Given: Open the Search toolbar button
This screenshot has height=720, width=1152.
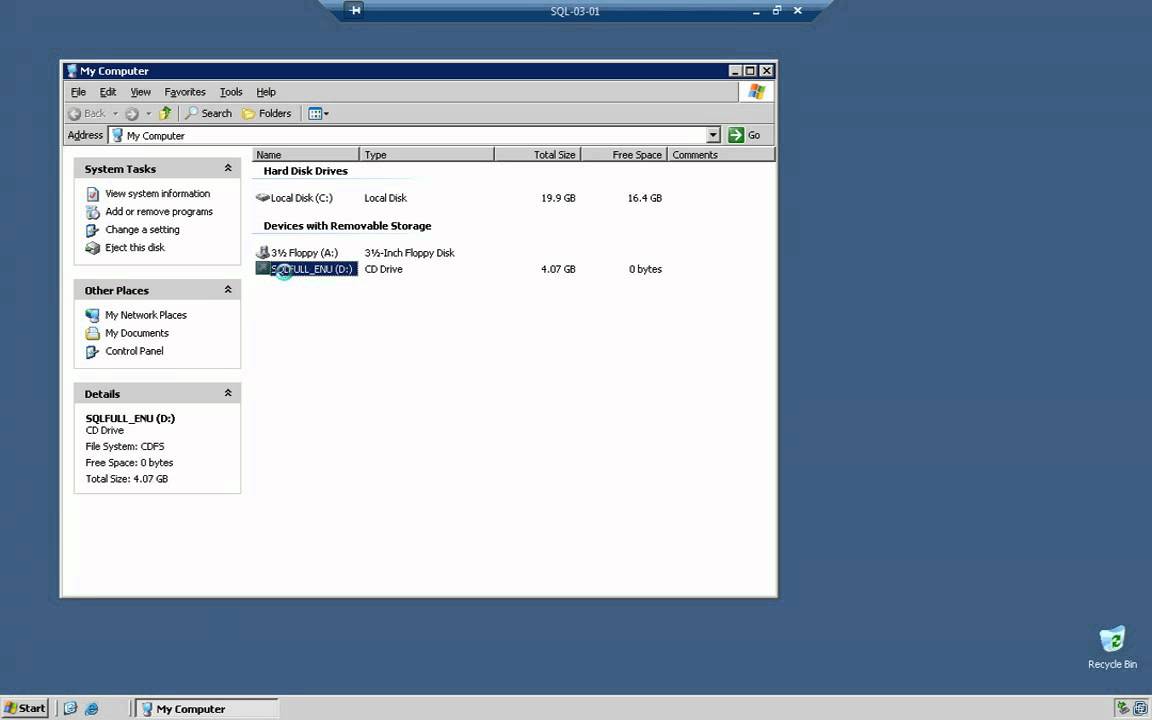Looking at the screenshot, I should 209,113.
